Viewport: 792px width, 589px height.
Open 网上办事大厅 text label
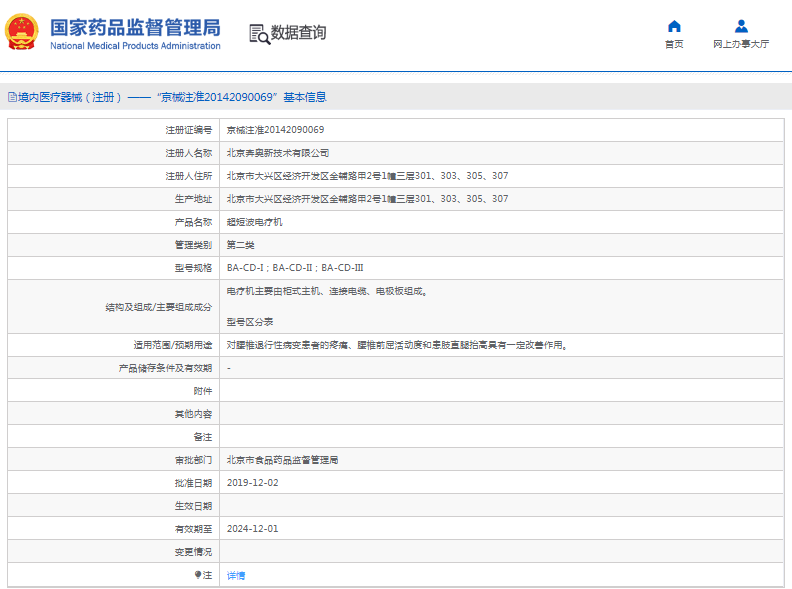(741, 44)
